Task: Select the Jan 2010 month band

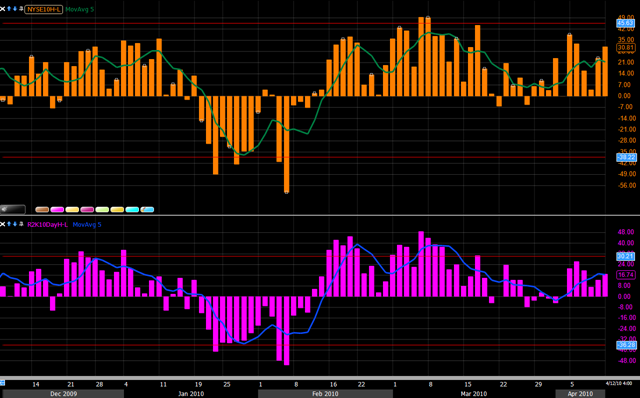Action: [x=191, y=394]
